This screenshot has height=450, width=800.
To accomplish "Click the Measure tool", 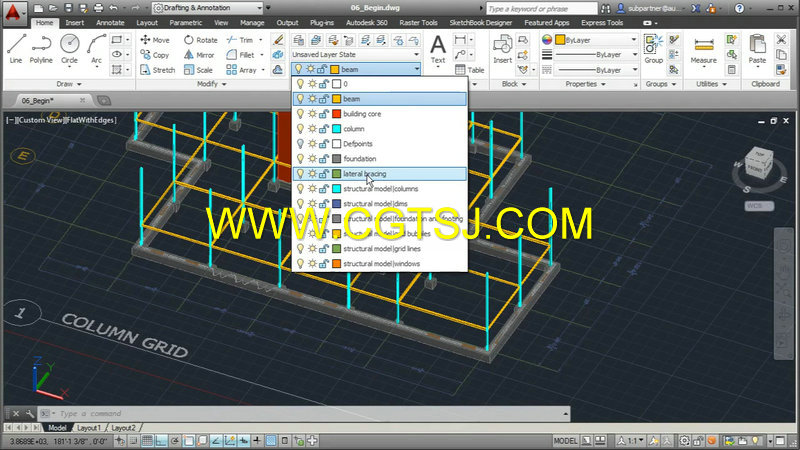I will 704,49.
